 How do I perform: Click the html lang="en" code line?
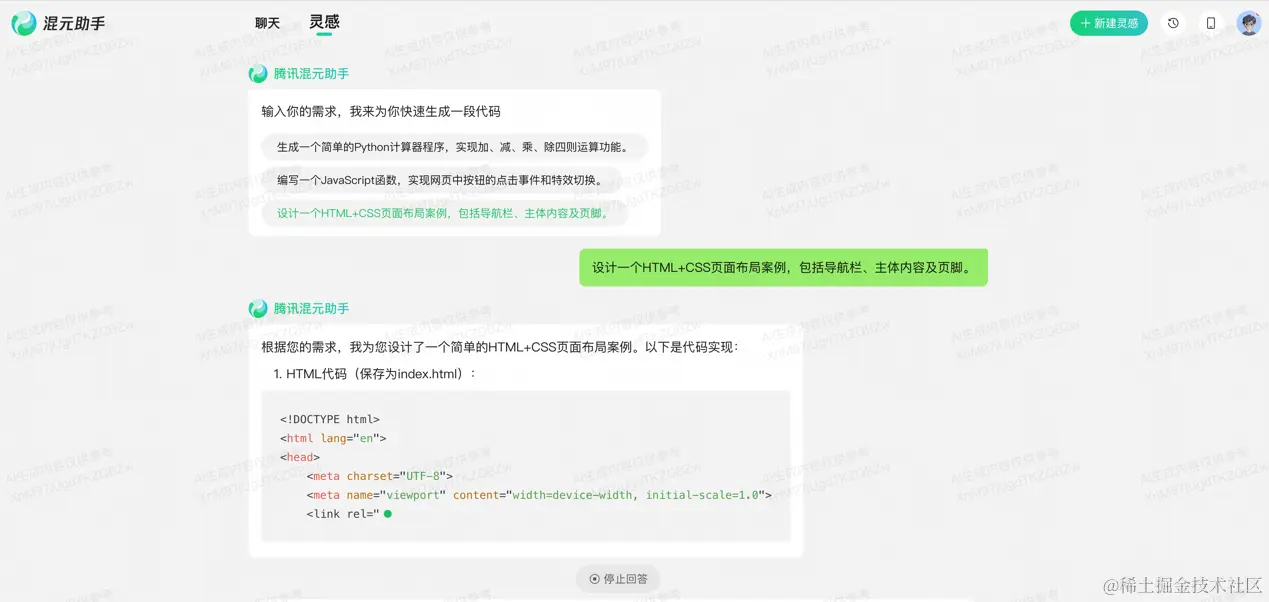click(333, 438)
